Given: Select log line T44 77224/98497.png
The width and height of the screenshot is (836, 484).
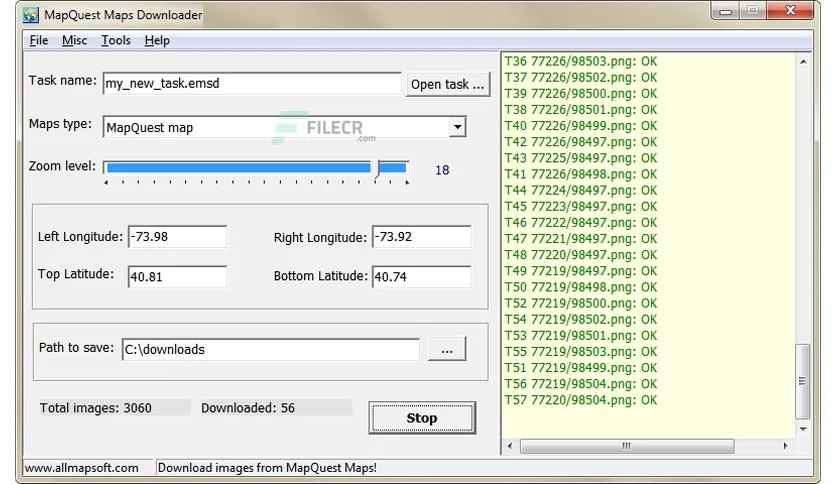Looking at the screenshot, I should click(581, 190).
